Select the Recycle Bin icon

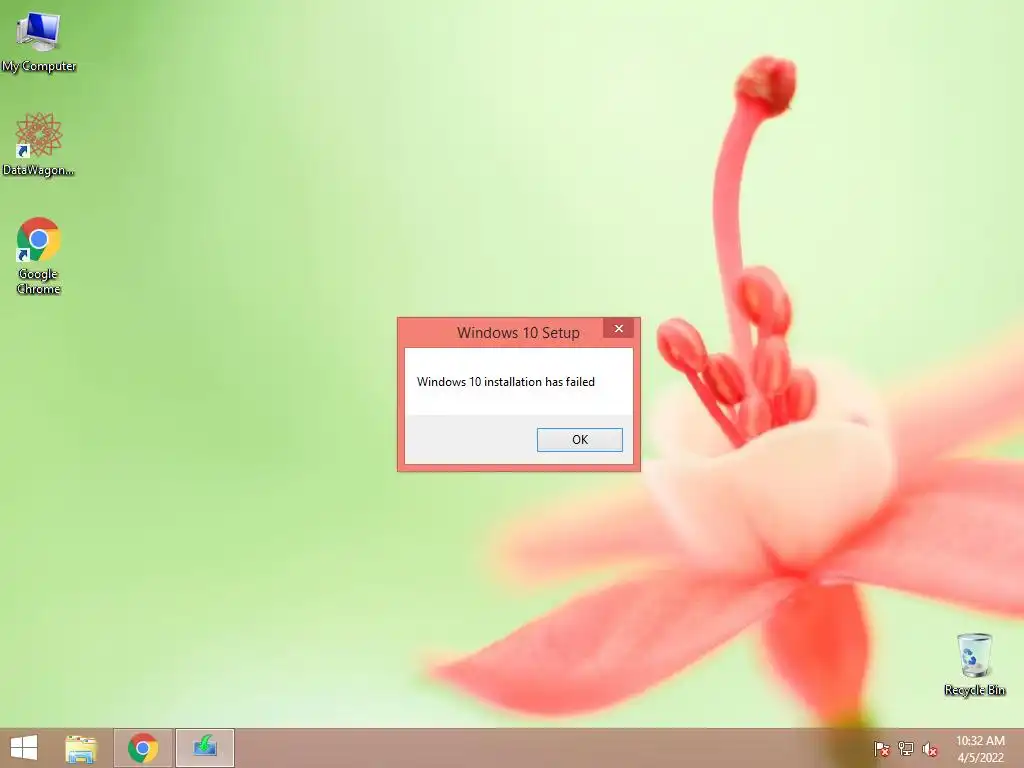tap(974, 664)
